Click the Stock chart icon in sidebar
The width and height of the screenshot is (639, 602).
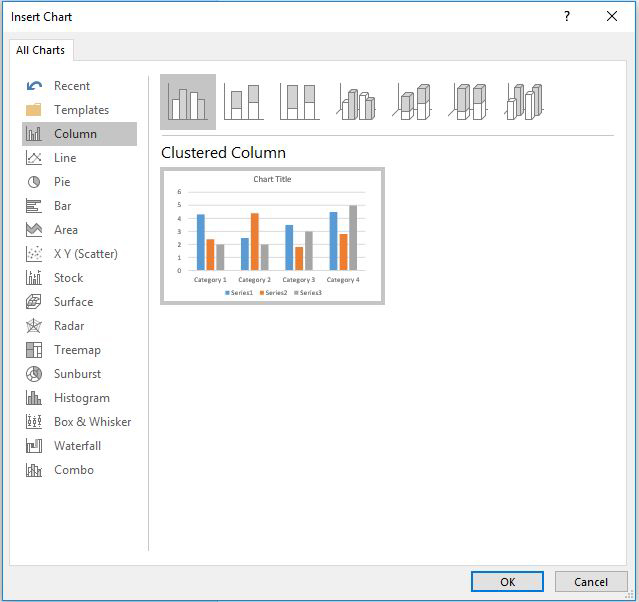34,278
